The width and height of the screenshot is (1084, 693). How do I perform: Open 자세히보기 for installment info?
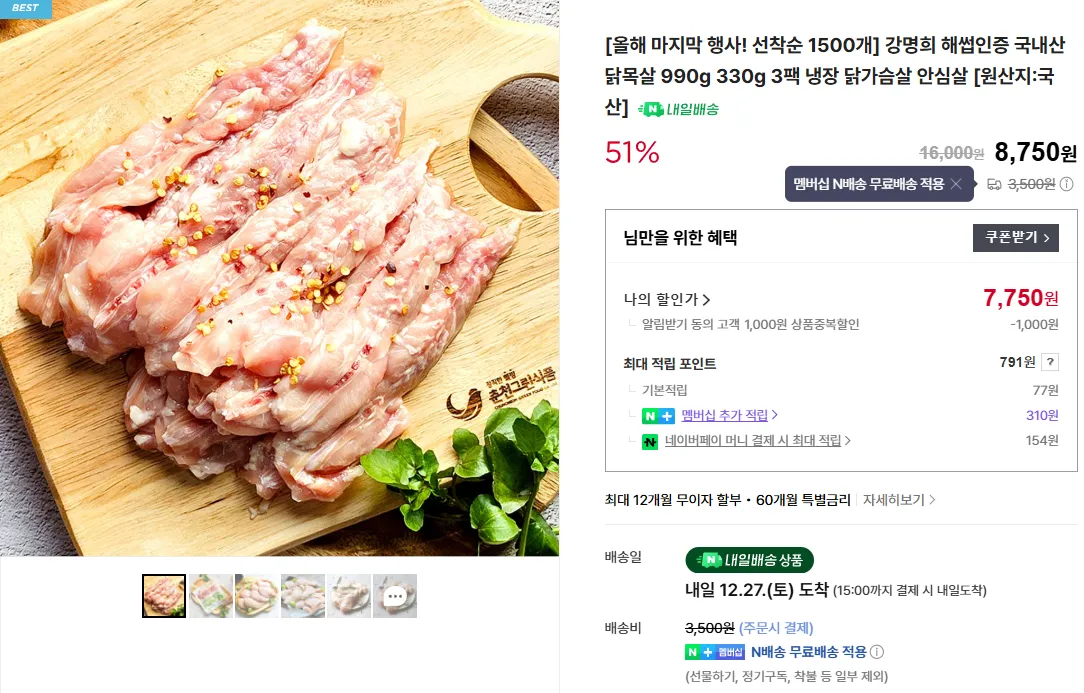click(x=899, y=499)
